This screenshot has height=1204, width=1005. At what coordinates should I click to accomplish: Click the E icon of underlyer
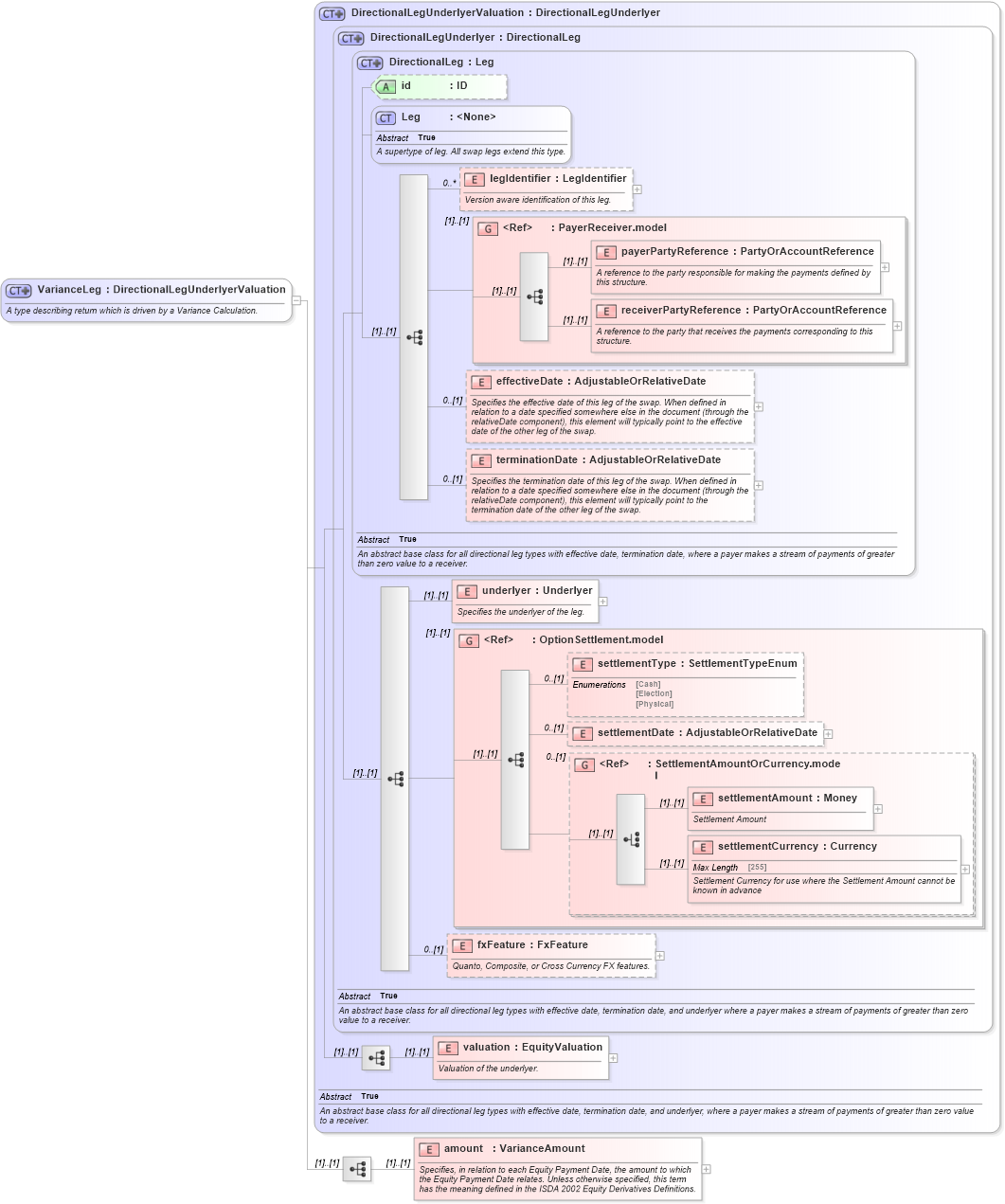click(467, 592)
